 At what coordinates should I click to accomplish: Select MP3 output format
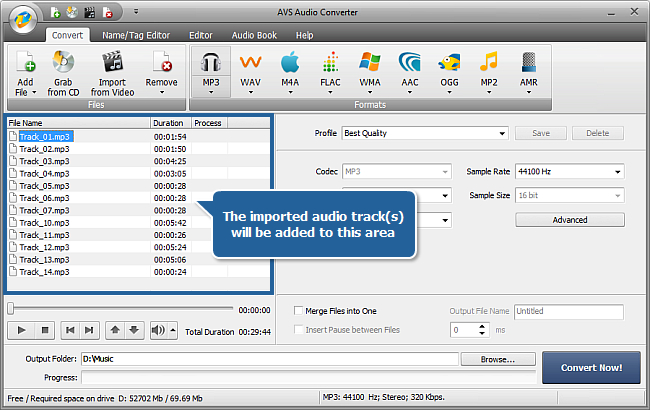pos(211,71)
